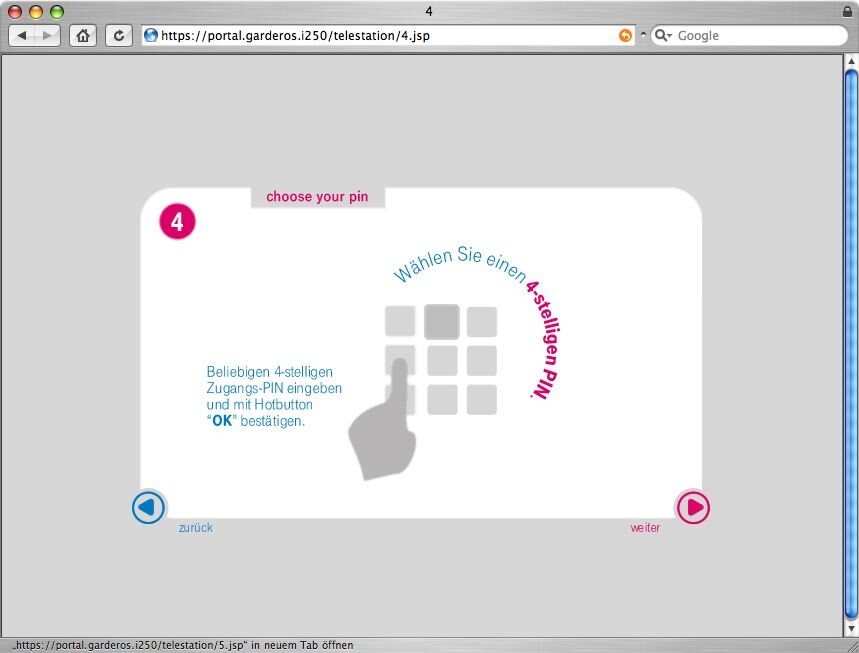Screen dimensions: 859x653
Task: Click 'Beliebigen 4-stelligen' text line
Action: (270, 372)
